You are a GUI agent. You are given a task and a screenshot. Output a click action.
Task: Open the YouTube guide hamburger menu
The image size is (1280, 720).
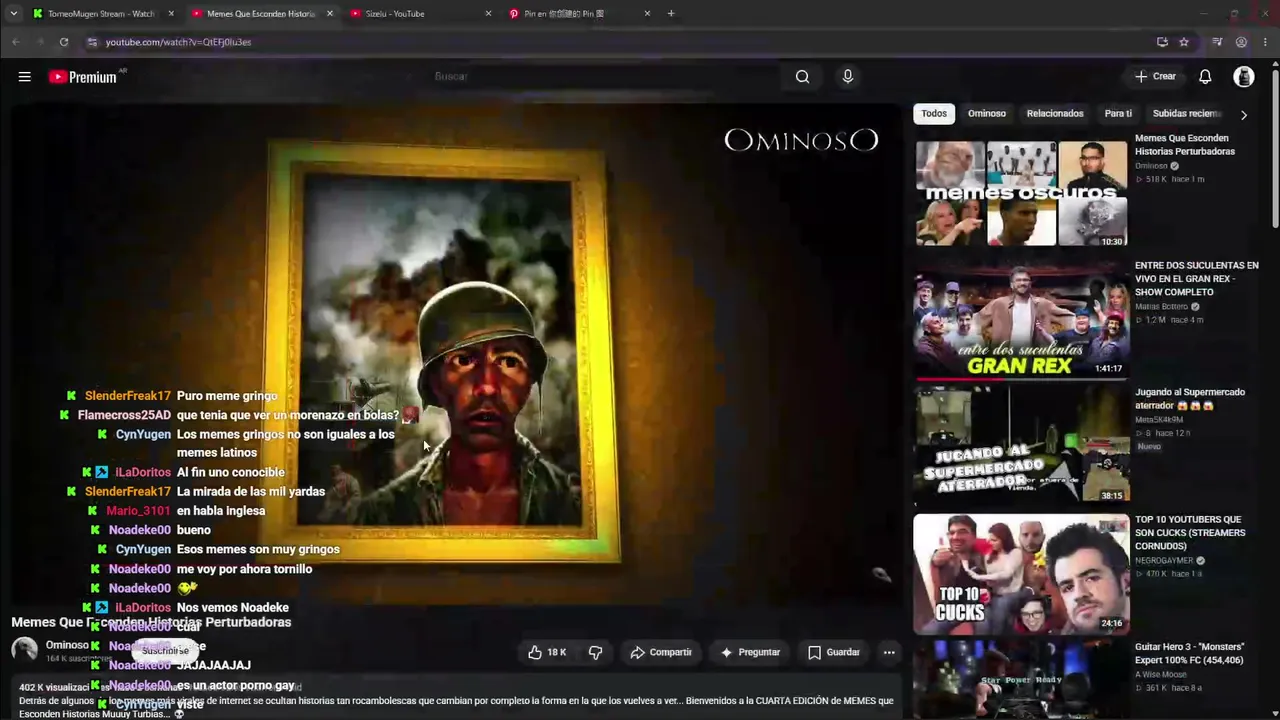25,77
